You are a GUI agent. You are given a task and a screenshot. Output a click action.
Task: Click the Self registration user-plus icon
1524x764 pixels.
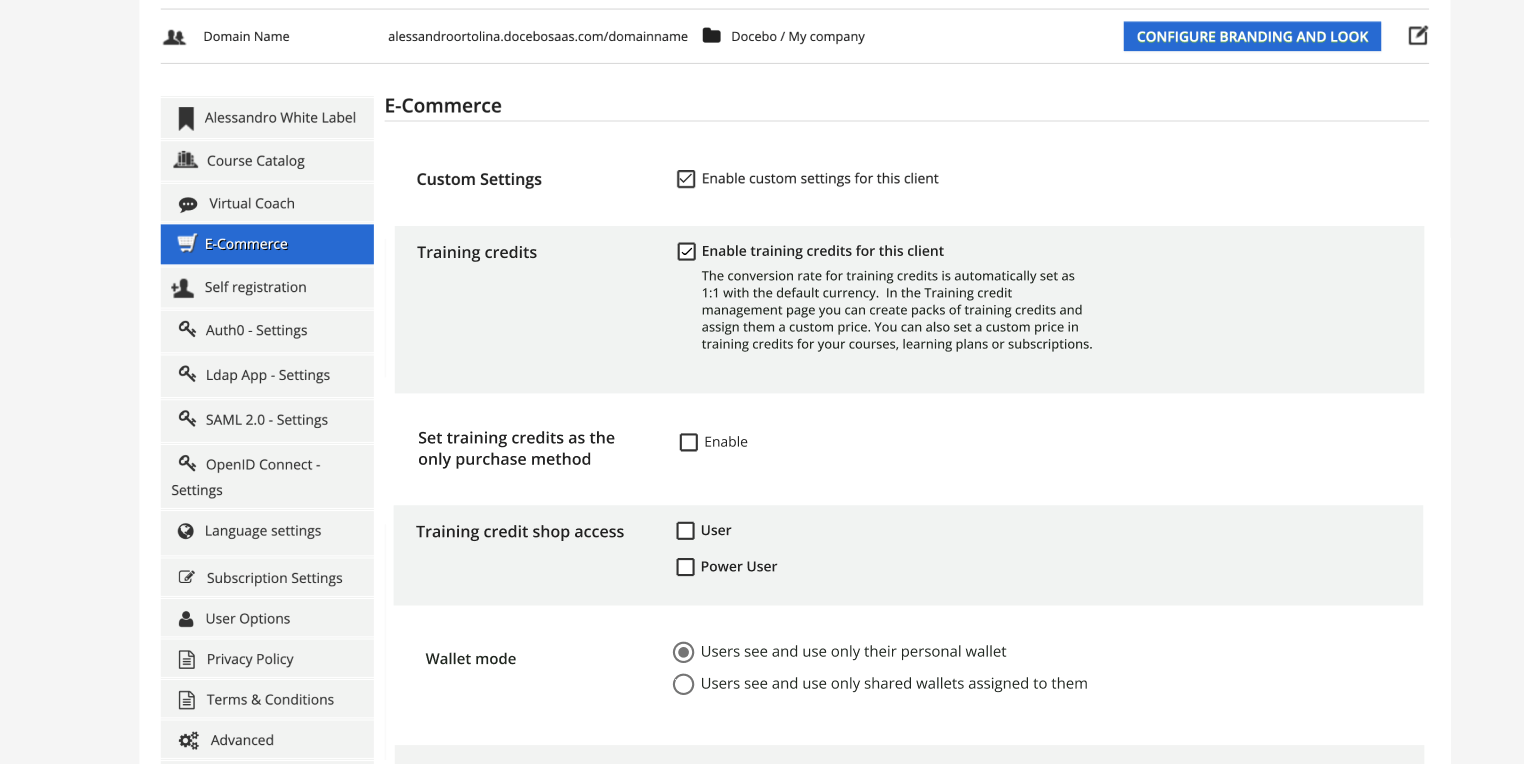[183, 288]
